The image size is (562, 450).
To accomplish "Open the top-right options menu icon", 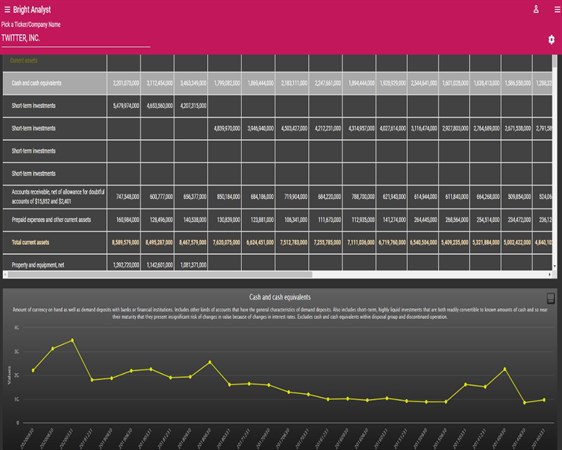I will (557, 10).
